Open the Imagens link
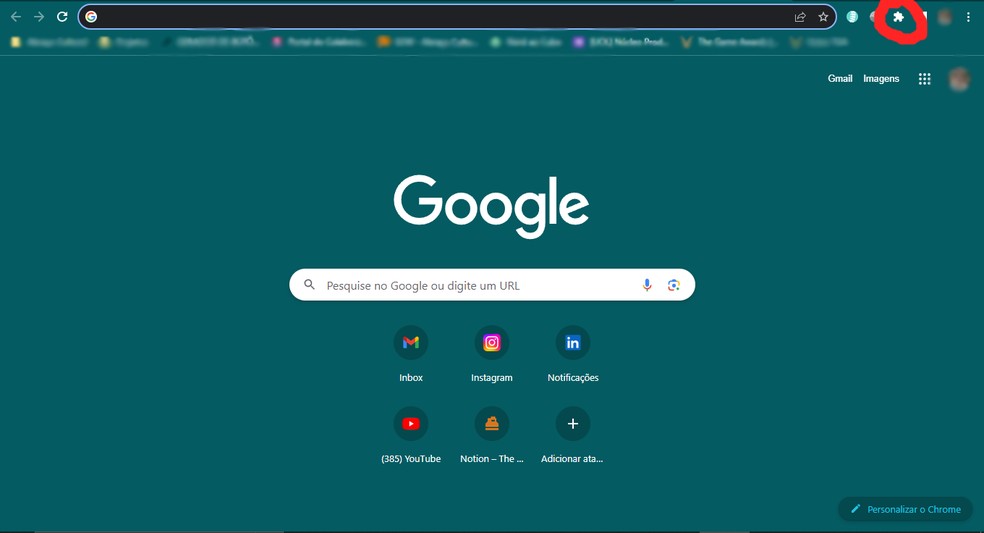The height and width of the screenshot is (533, 984). 881,78
